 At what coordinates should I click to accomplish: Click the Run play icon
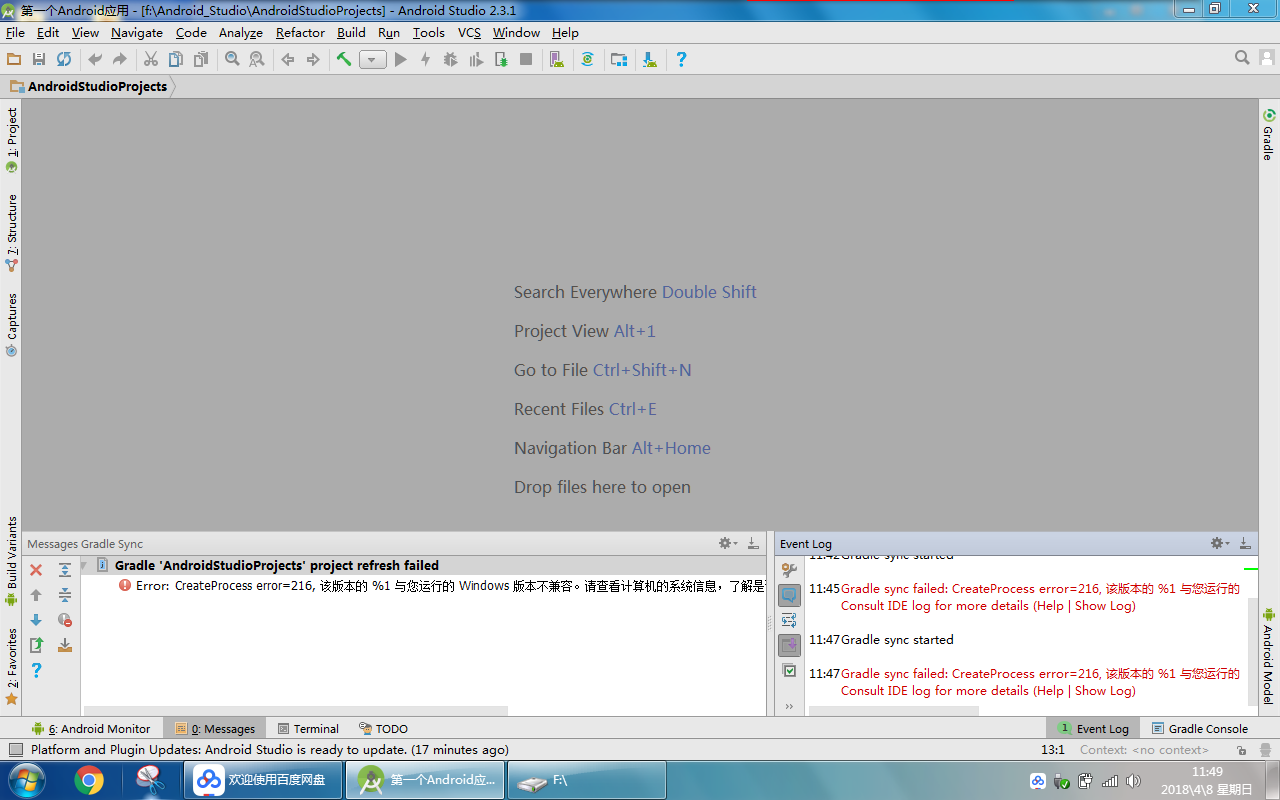[401, 60]
